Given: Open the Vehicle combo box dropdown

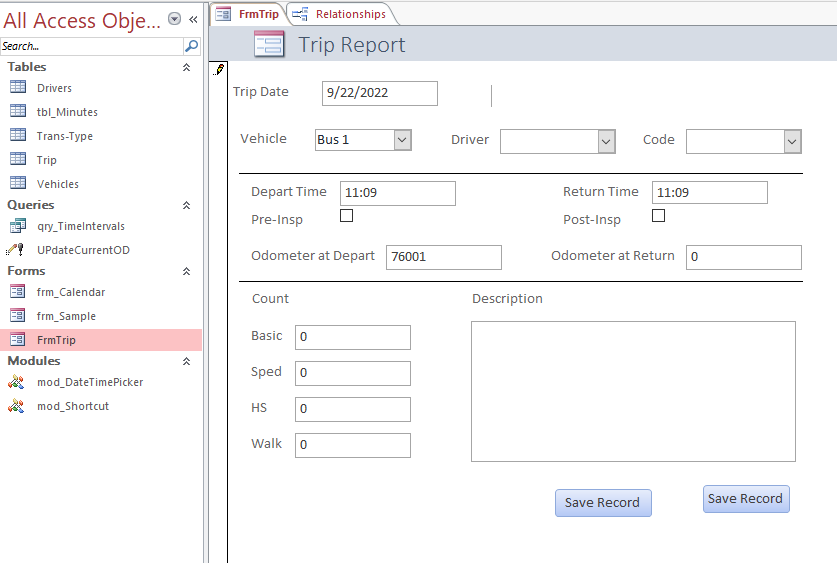Looking at the screenshot, I should coord(402,140).
